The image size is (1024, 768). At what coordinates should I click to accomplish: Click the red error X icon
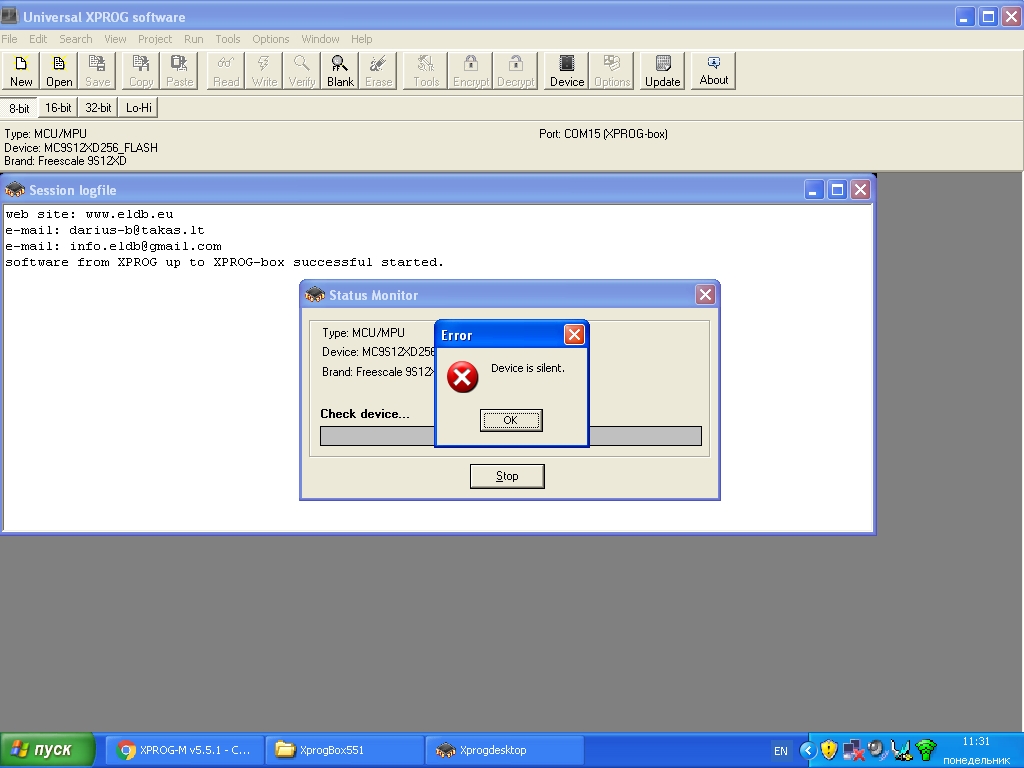pyautogui.click(x=462, y=377)
